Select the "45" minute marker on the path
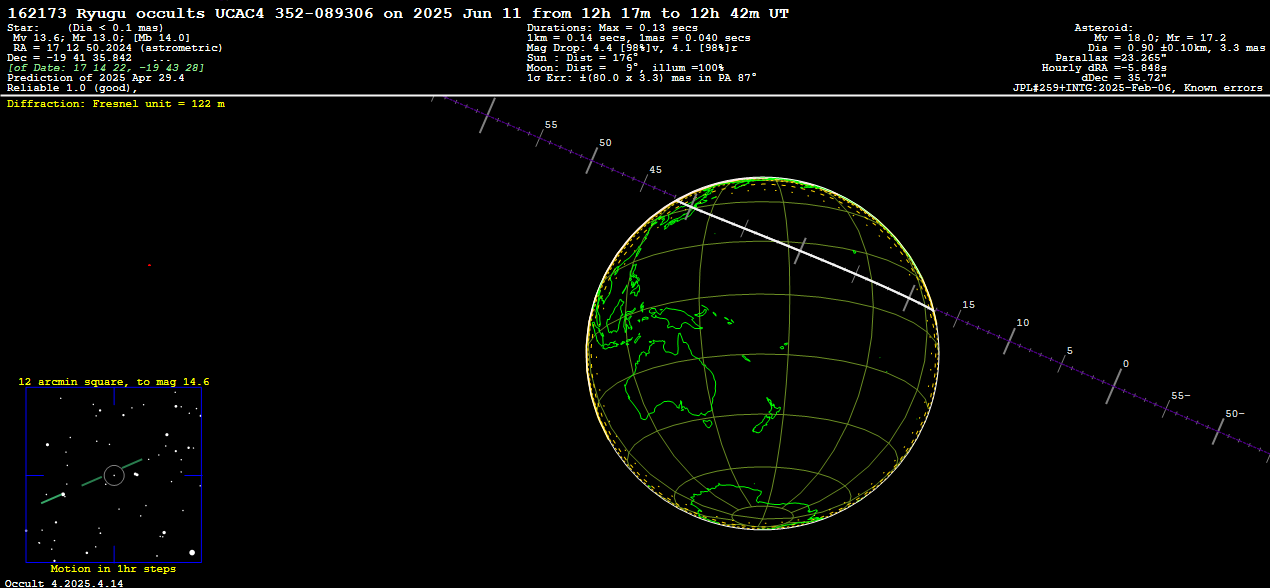1270x588 pixels. [656, 170]
